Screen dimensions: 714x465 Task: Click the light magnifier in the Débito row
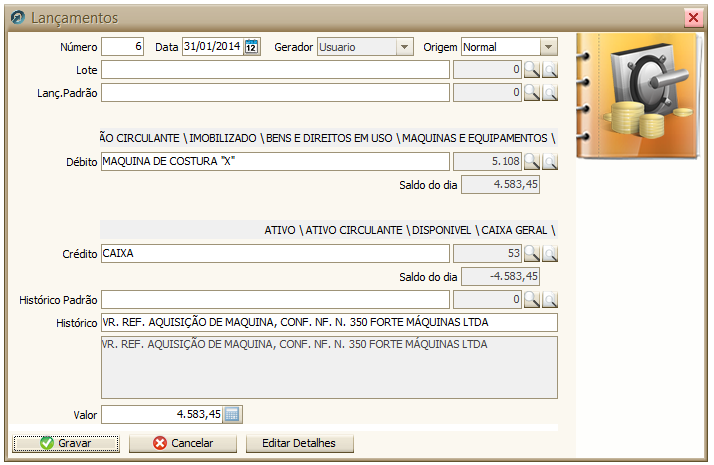550,161
